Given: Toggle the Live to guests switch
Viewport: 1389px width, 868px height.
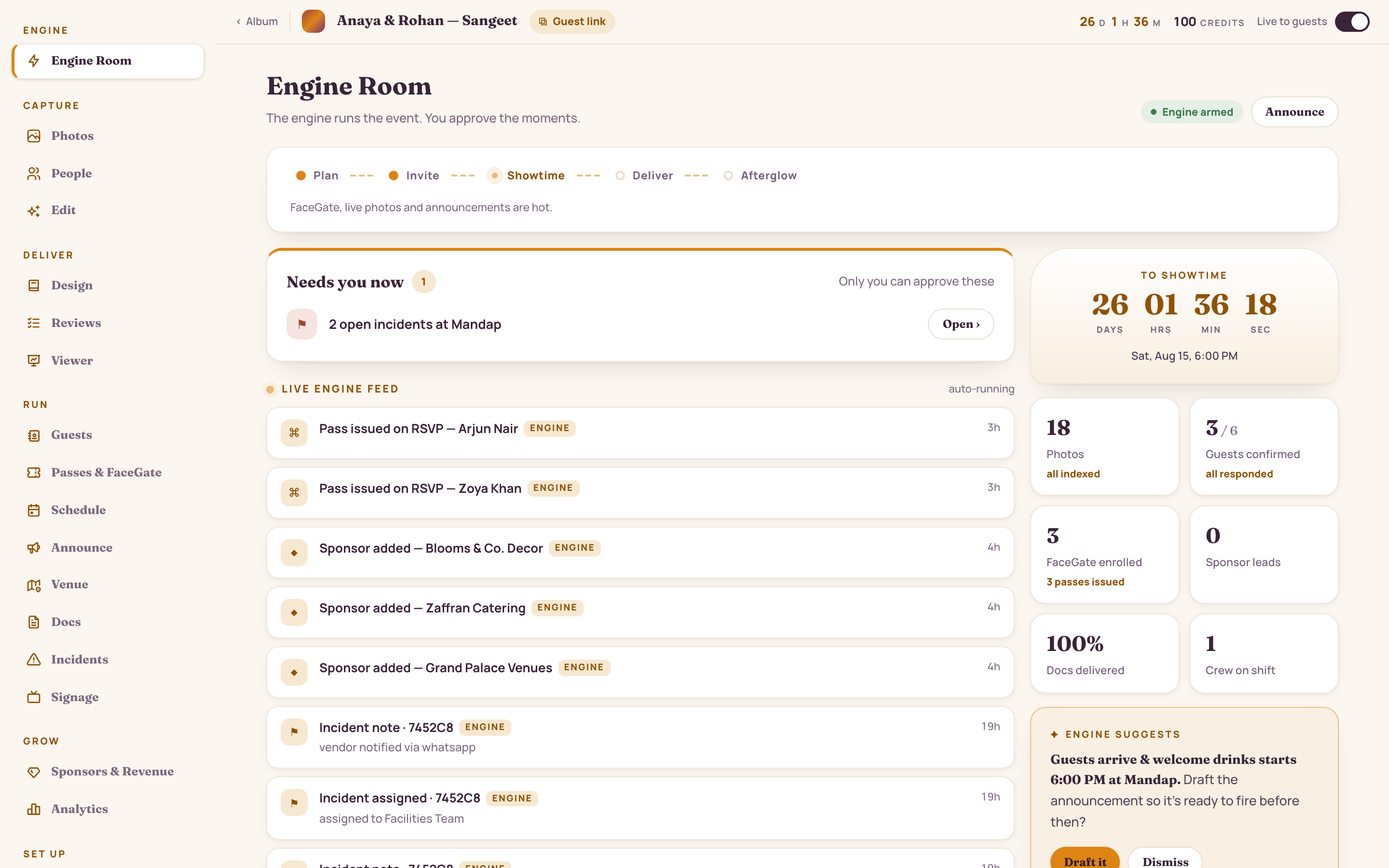Looking at the screenshot, I should [1352, 22].
